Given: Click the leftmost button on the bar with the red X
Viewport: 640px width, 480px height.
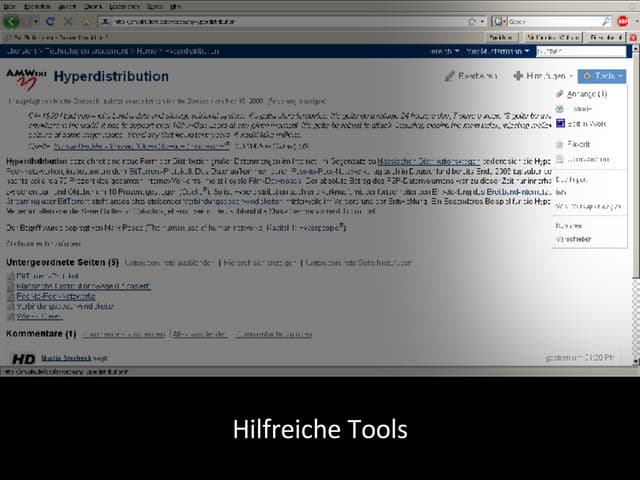Looking at the screenshot, I should [502, 38].
